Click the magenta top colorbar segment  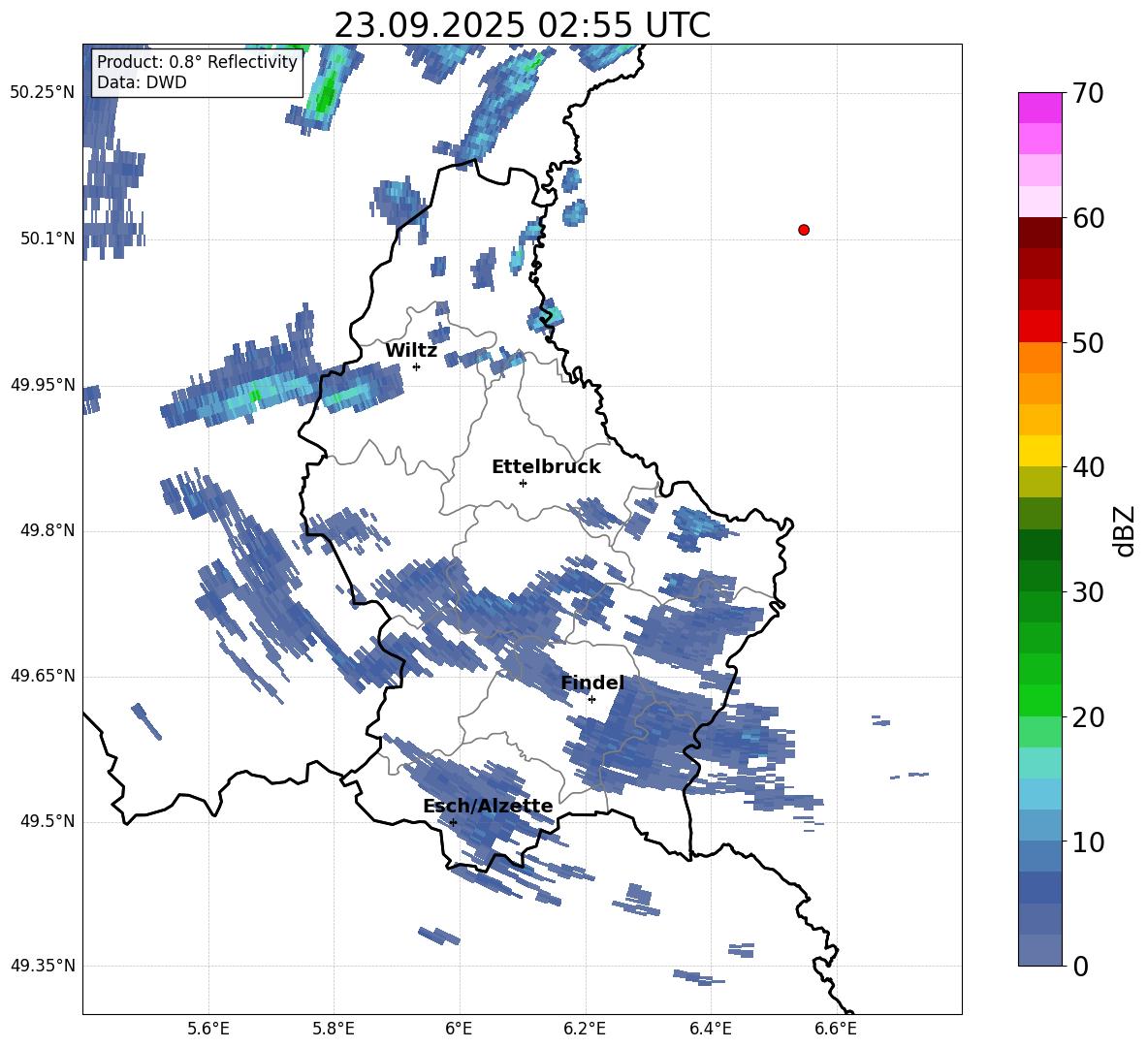[1039, 108]
